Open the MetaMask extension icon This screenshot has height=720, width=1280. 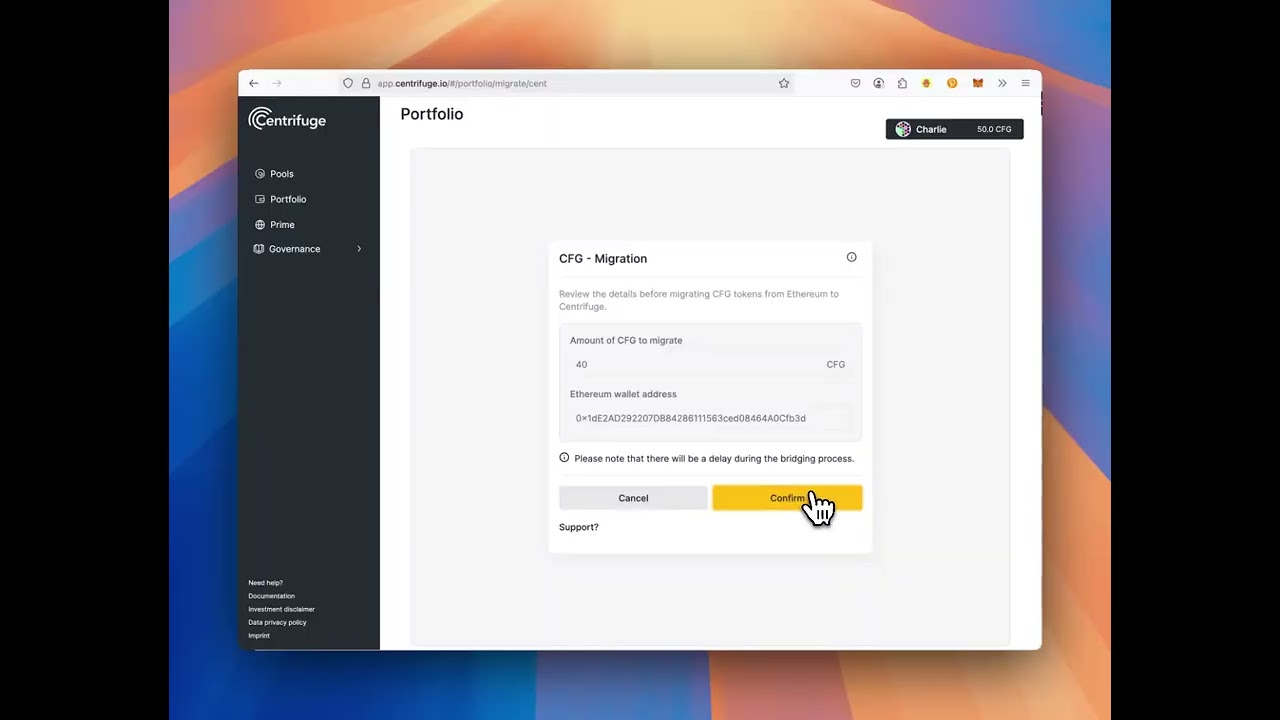click(977, 83)
